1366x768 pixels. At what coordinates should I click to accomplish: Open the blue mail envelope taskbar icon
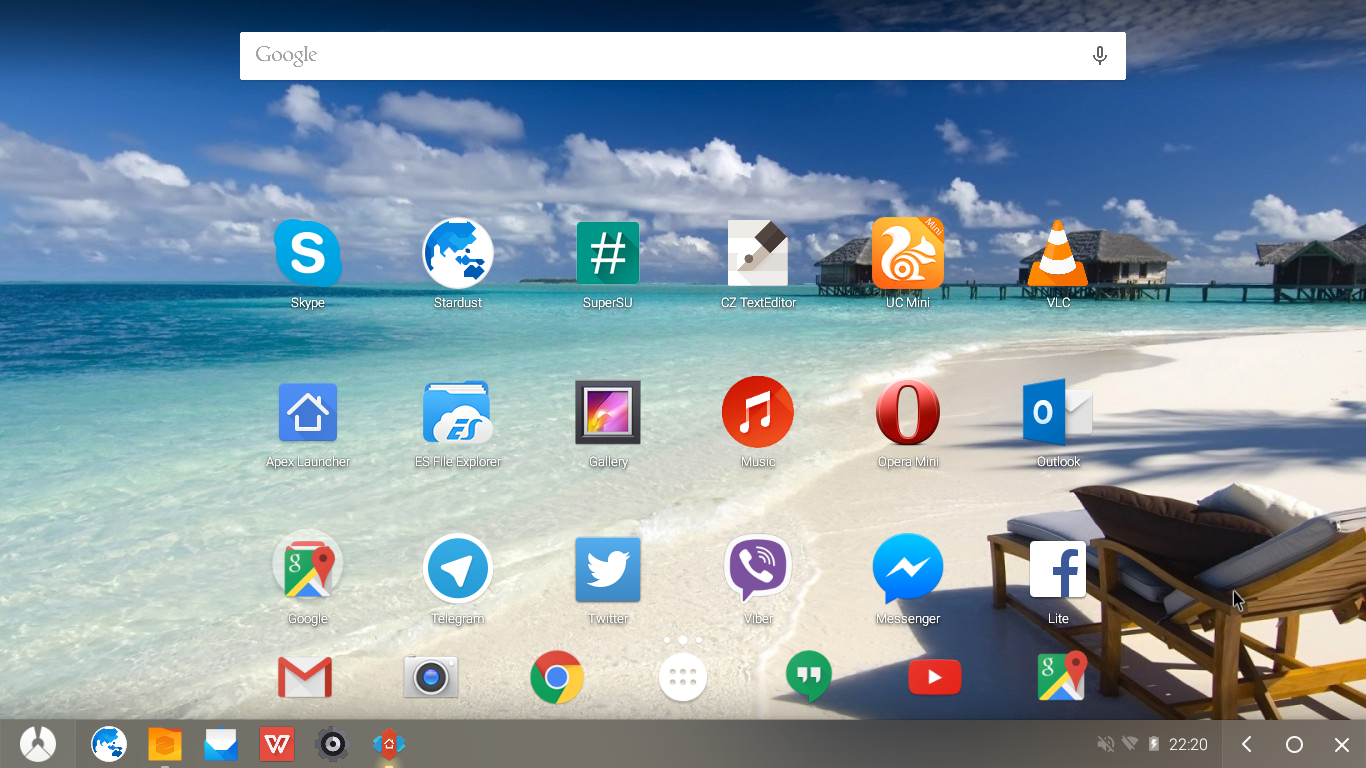pyautogui.click(x=221, y=744)
